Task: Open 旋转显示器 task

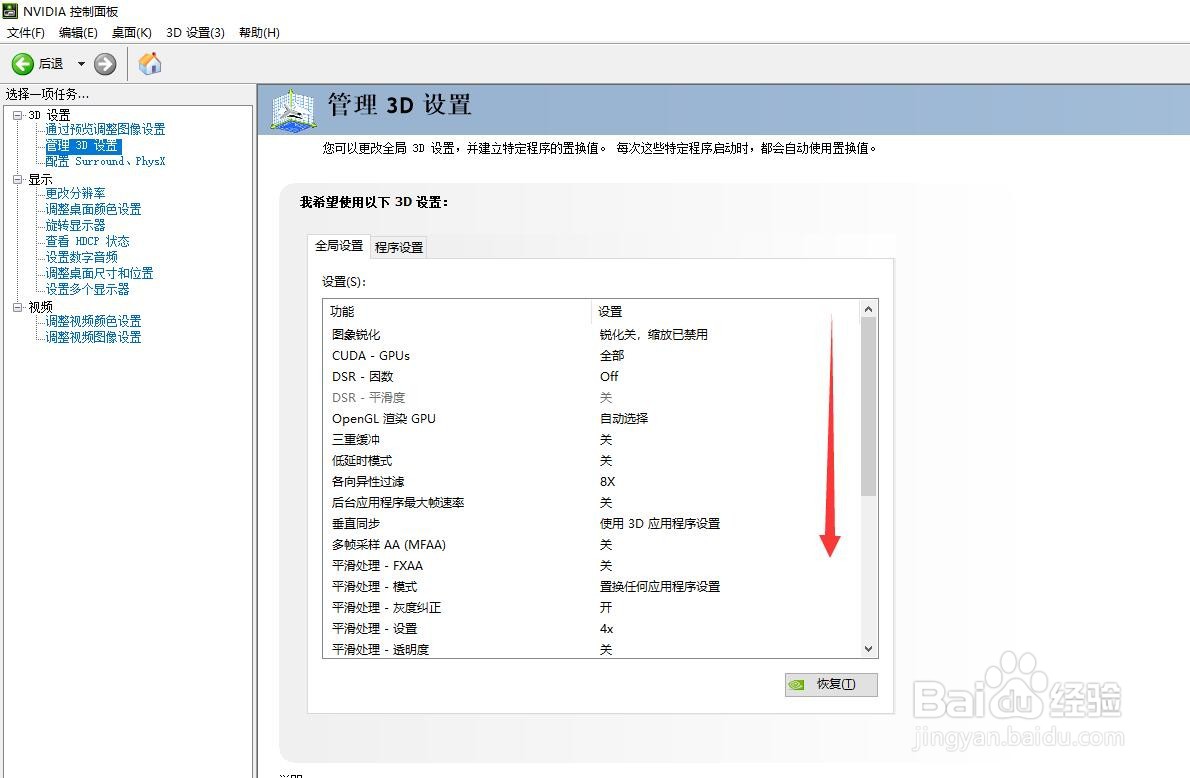Action: [75, 225]
